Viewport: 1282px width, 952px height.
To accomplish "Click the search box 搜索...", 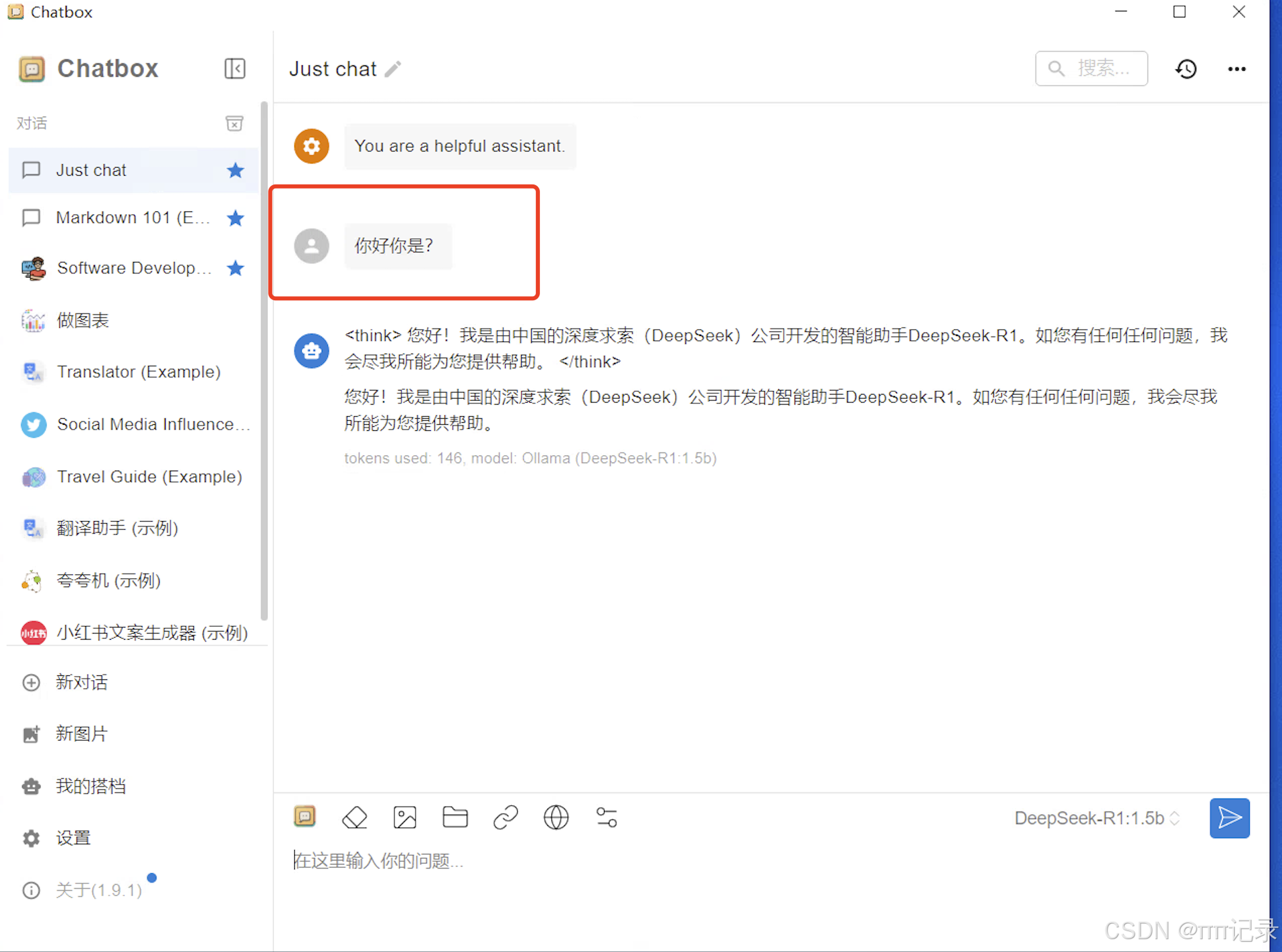I will (1091, 69).
